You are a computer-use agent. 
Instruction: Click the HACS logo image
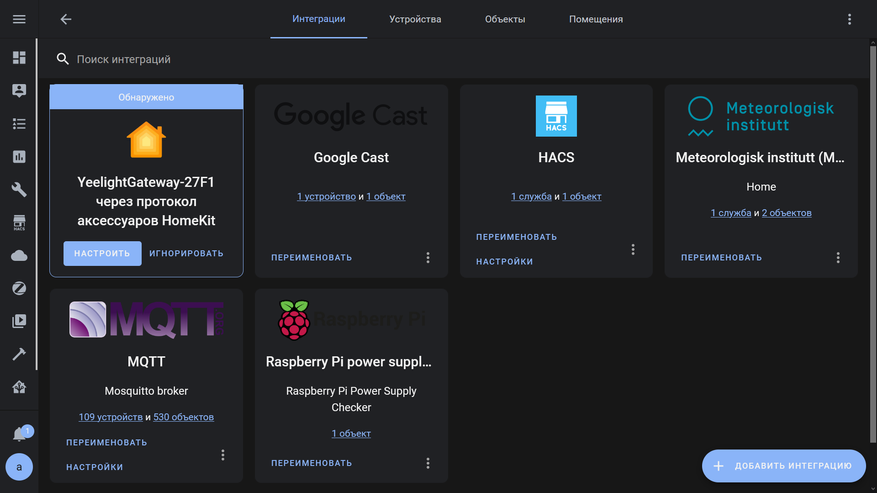556,116
